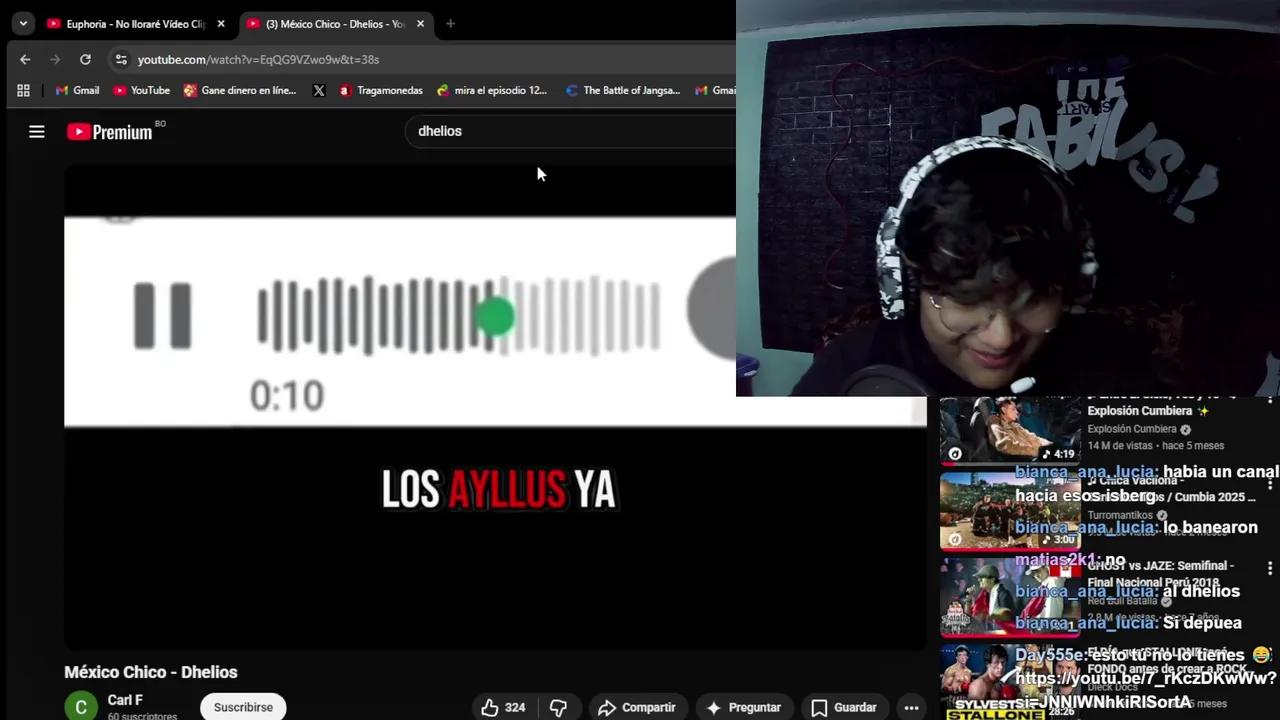Open more actions three-dot menu below video
The image size is (1280, 720).
(x=911, y=707)
